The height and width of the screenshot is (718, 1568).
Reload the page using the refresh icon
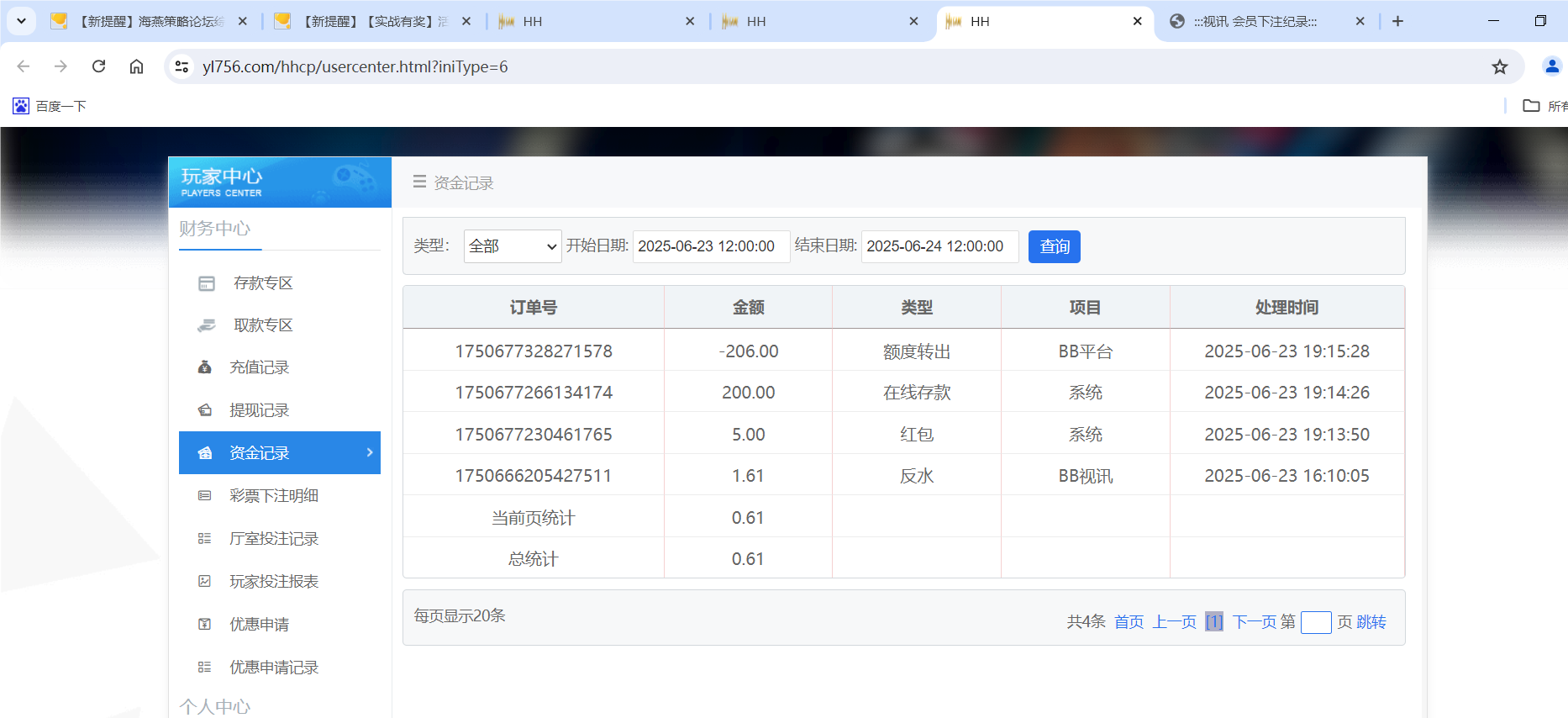(98, 66)
